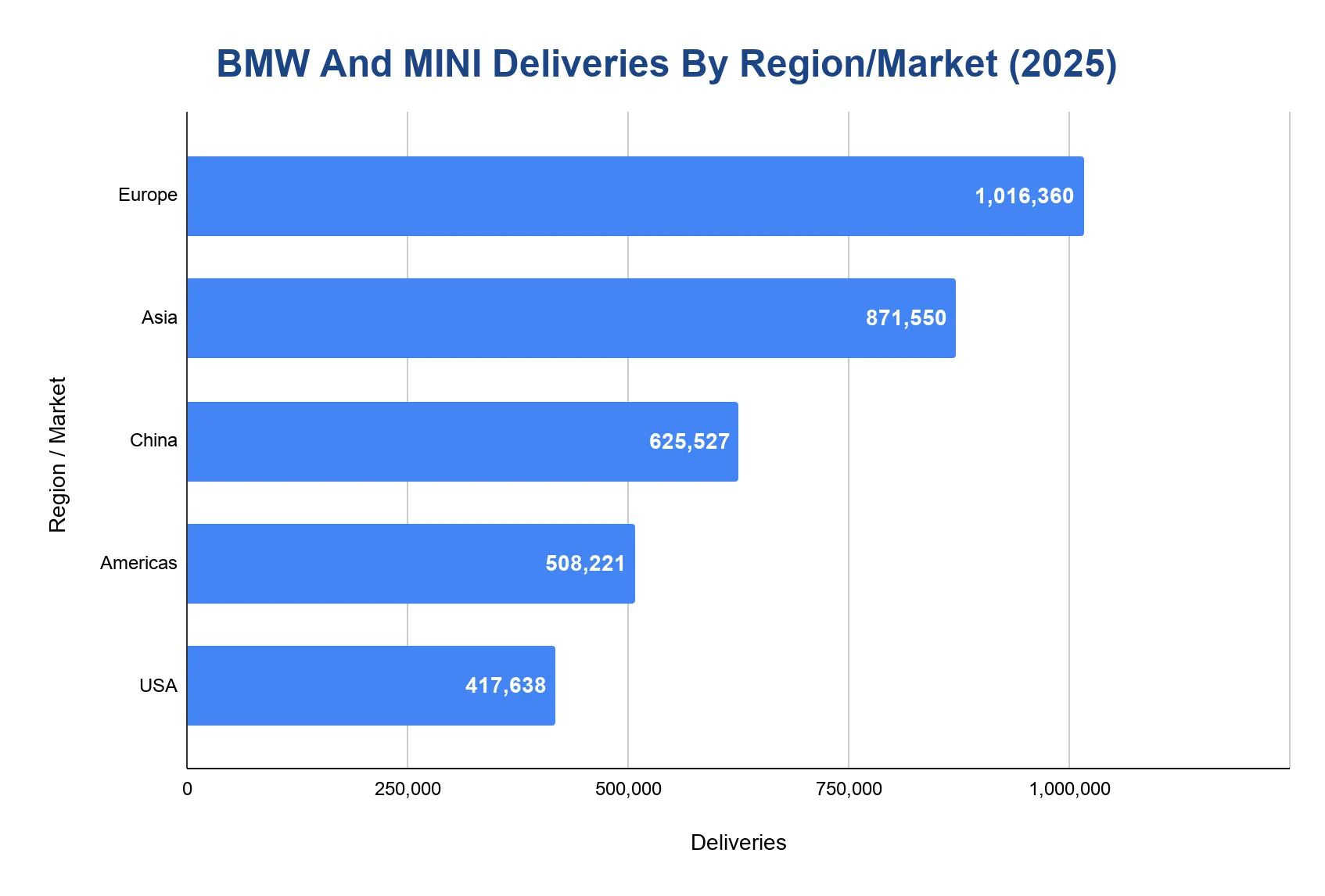Click the 871,550 data label

(906, 318)
